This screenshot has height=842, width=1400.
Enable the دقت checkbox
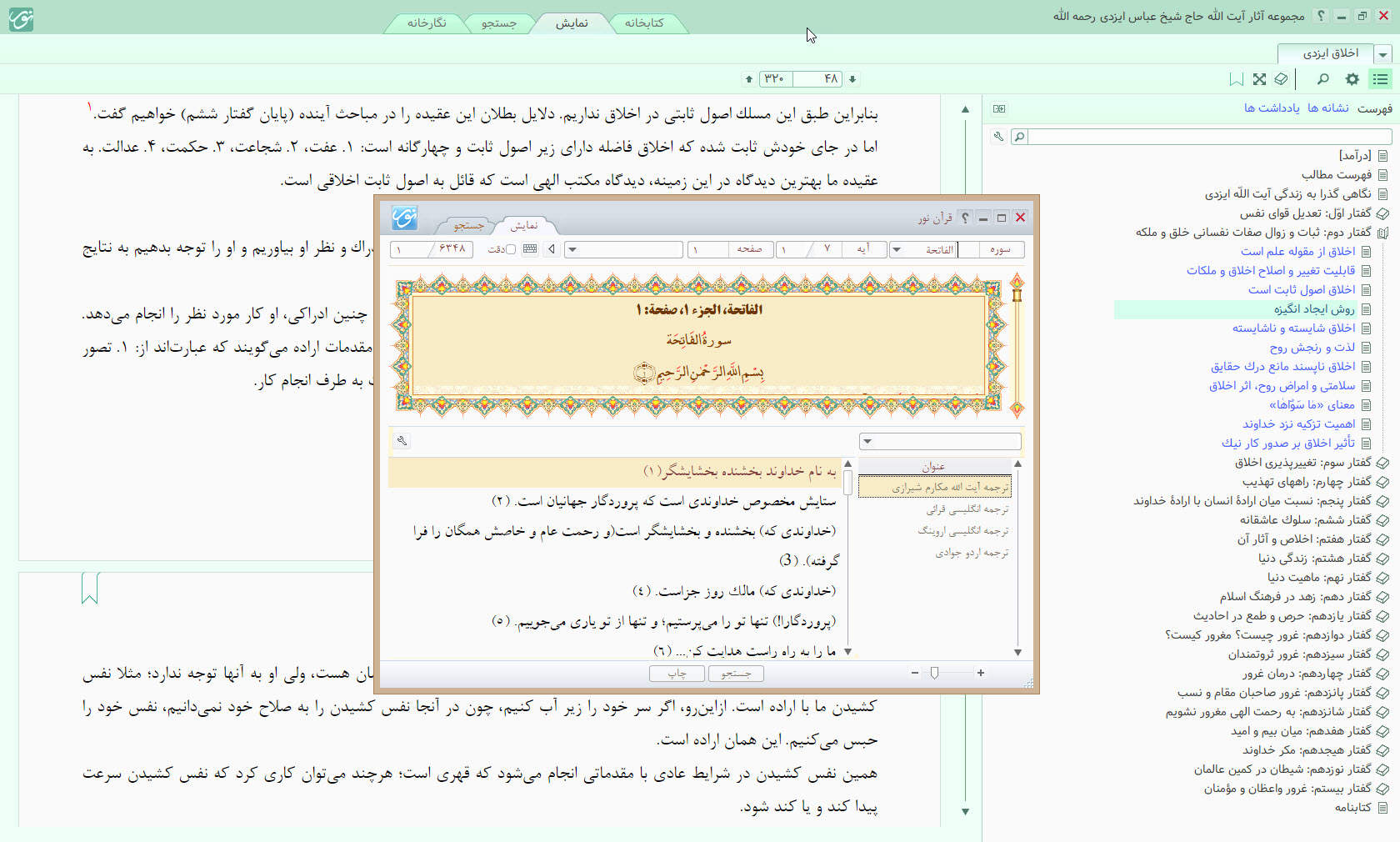pyautogui.click(x=511, y=249)
